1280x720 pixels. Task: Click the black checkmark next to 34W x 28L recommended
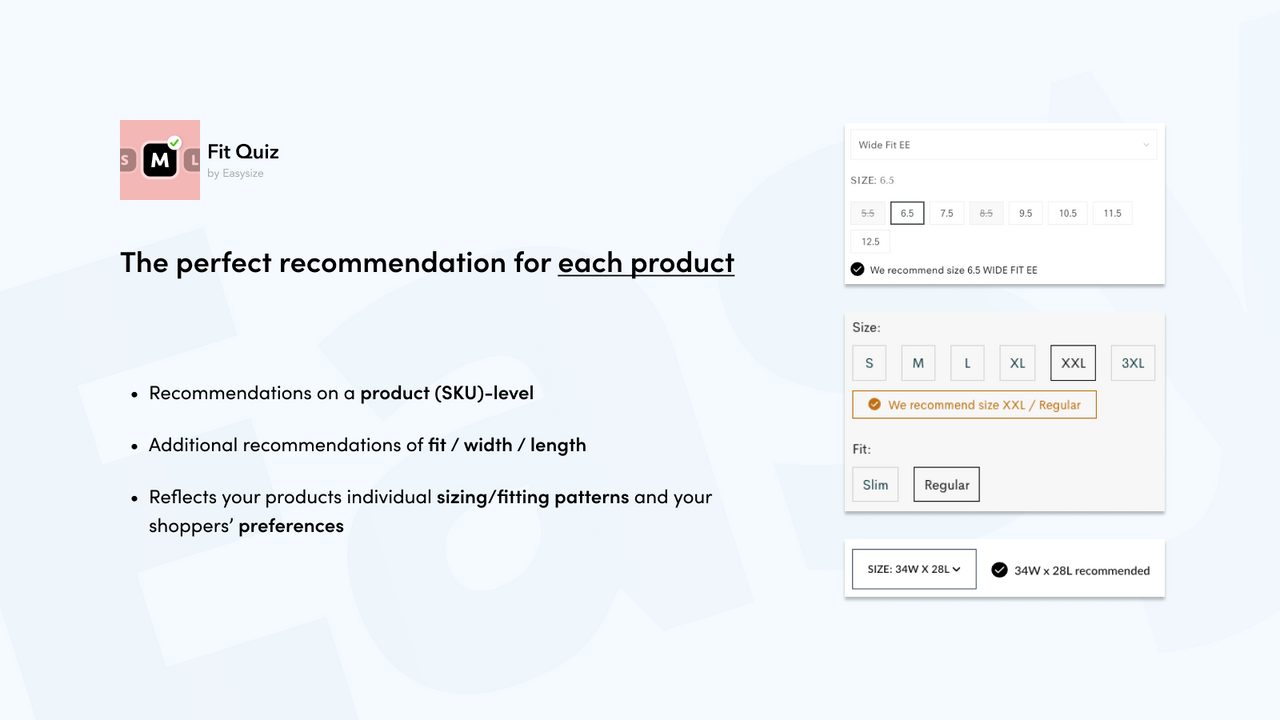[x=999, y=569]
